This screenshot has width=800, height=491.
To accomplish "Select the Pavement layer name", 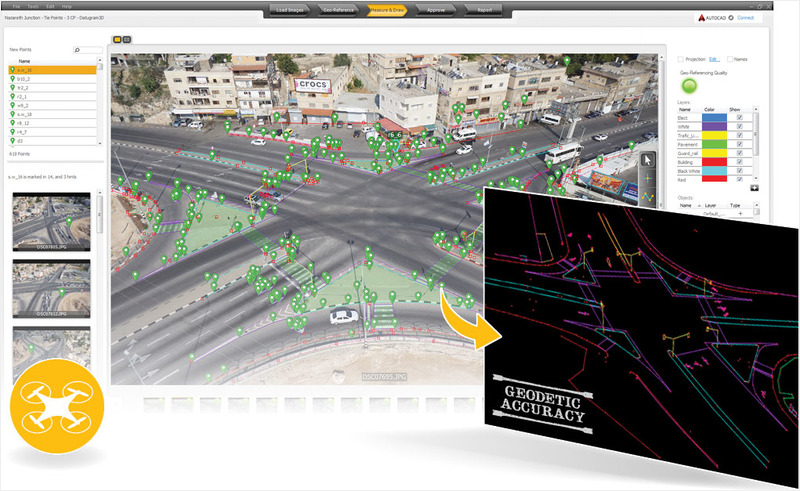I will 688,145.
